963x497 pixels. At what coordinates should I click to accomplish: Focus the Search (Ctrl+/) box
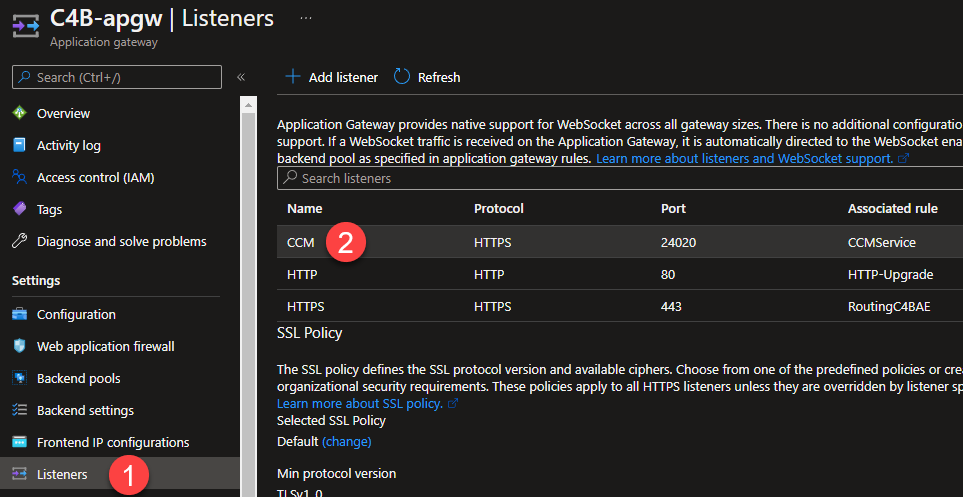pyautogui.click(x=117, y=77)
